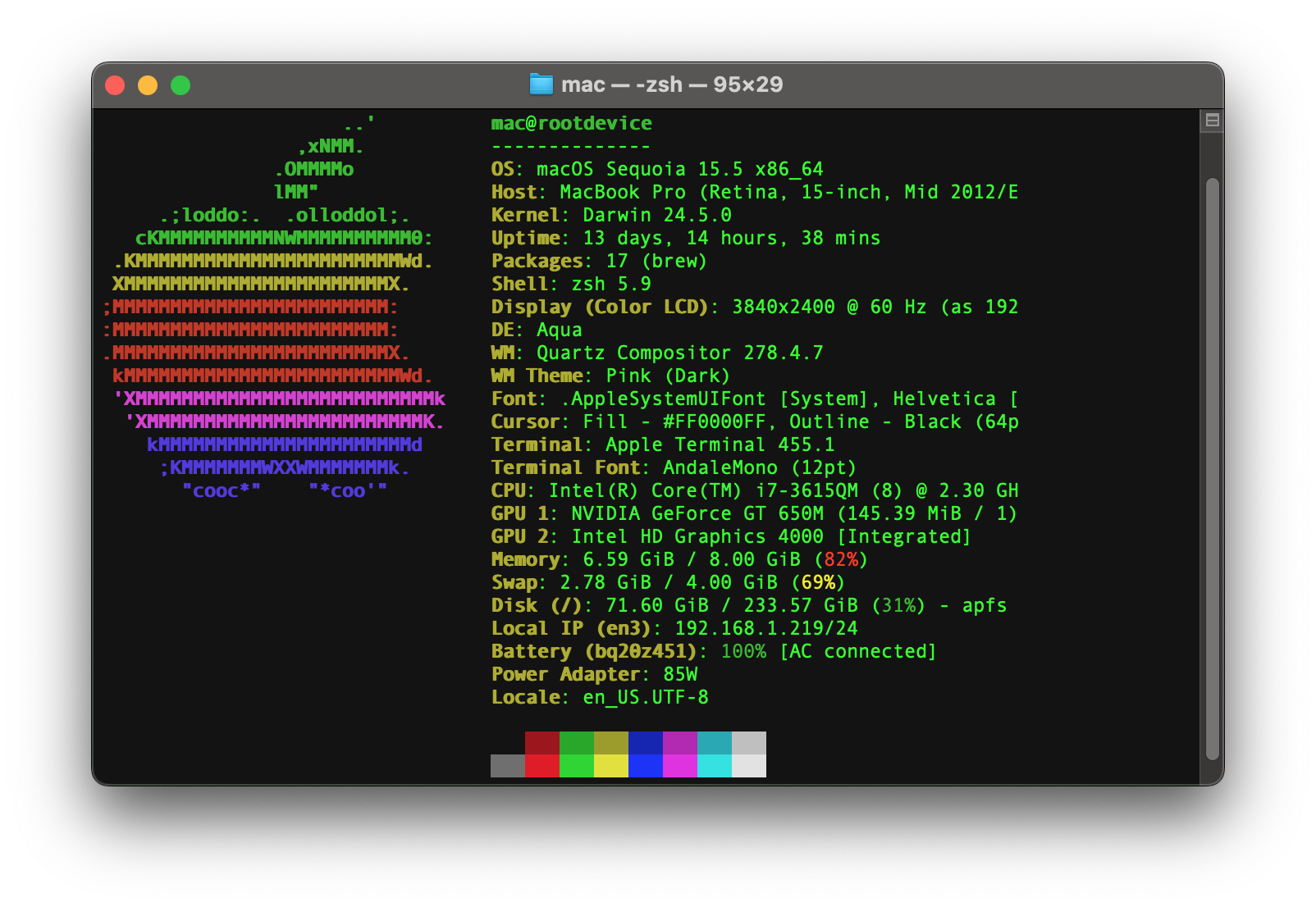Screen dimensions: 1316x907
Task: Click the 'Cursor: Fill - #FF0000FF' line
Action: [x=755, y=422]
